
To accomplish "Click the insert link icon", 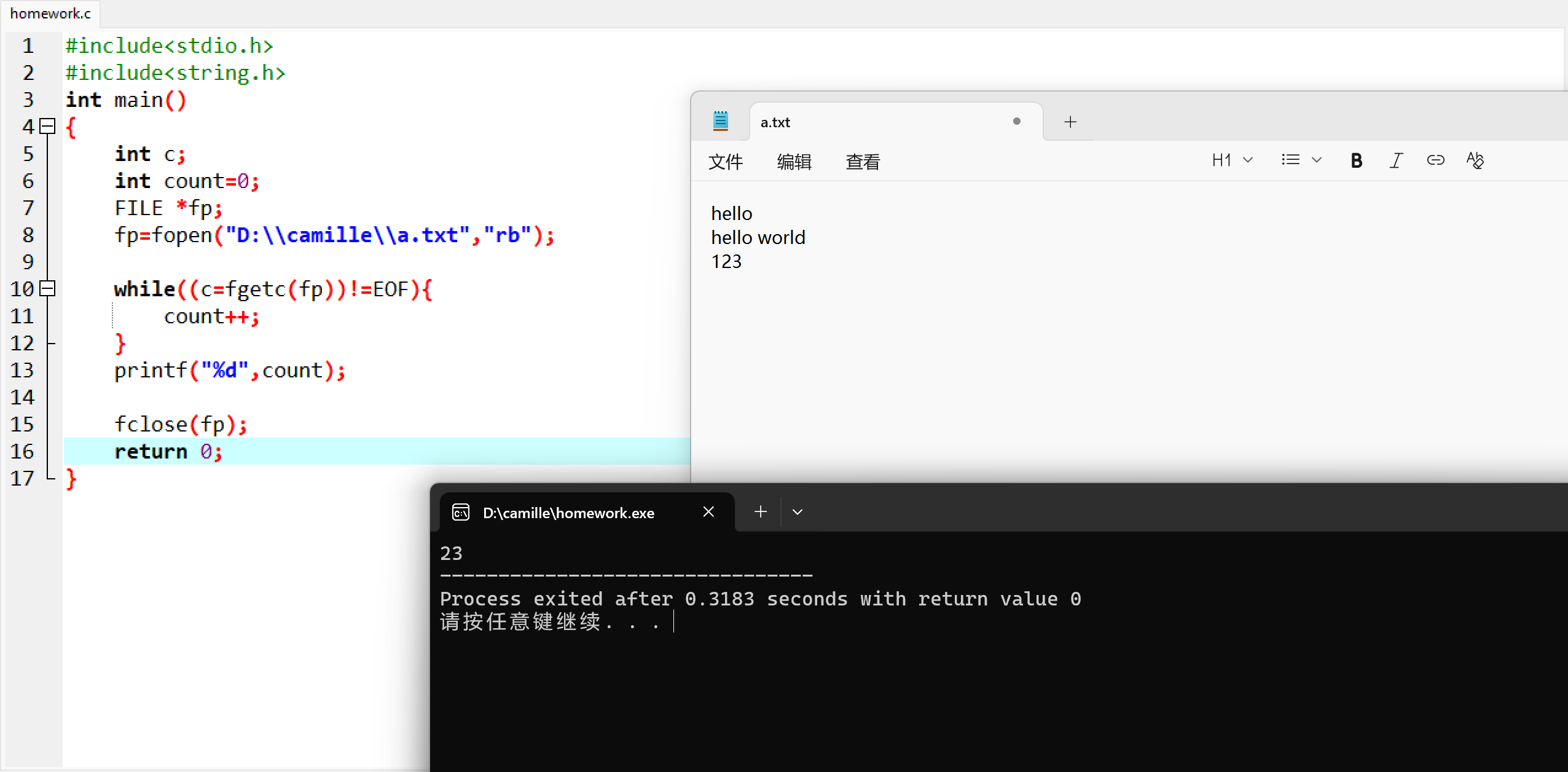I will (1435, 160).
